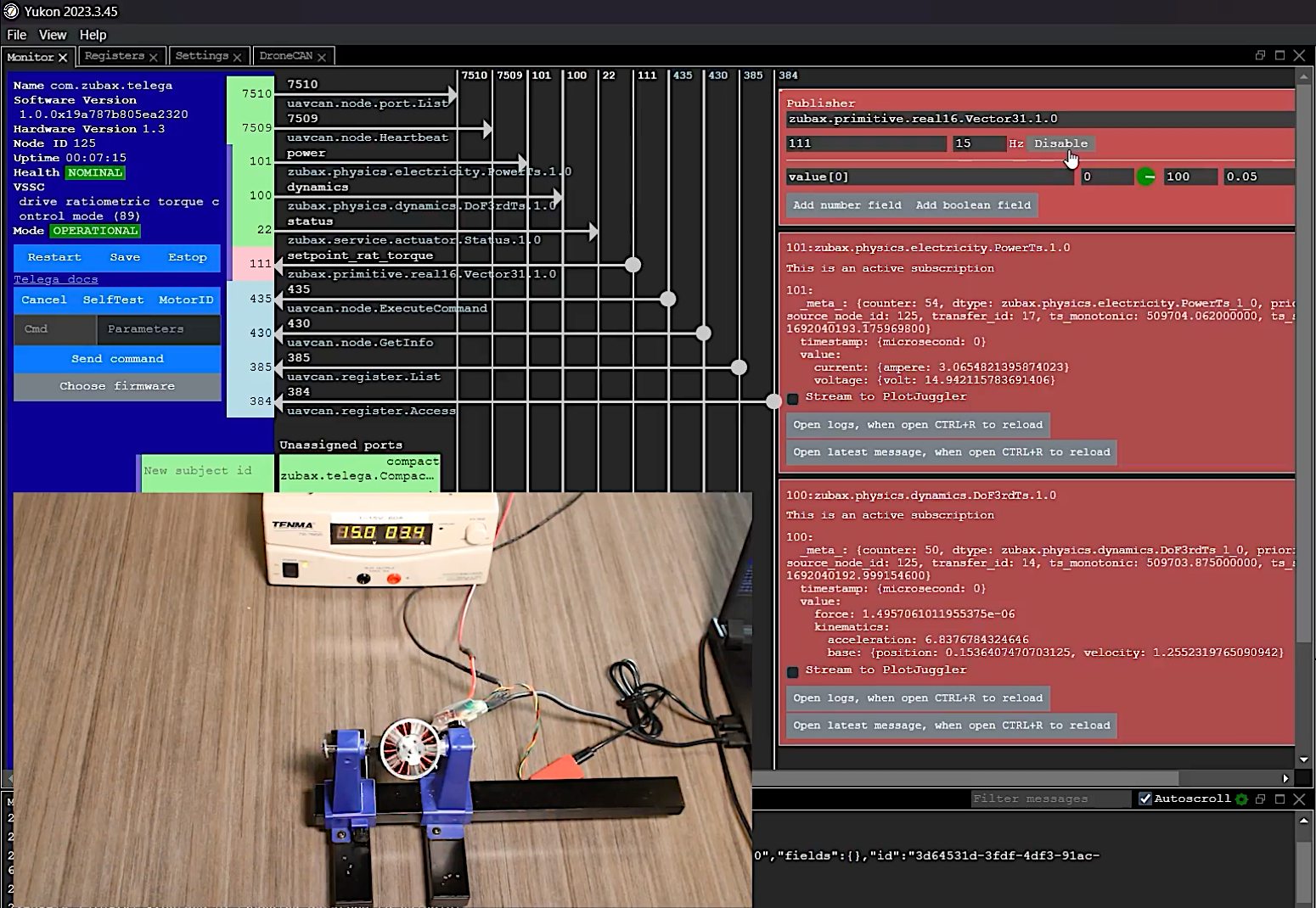Close the Registers tab with its X icon
This screenshot has height=908, width=1316.
point(154,57)
